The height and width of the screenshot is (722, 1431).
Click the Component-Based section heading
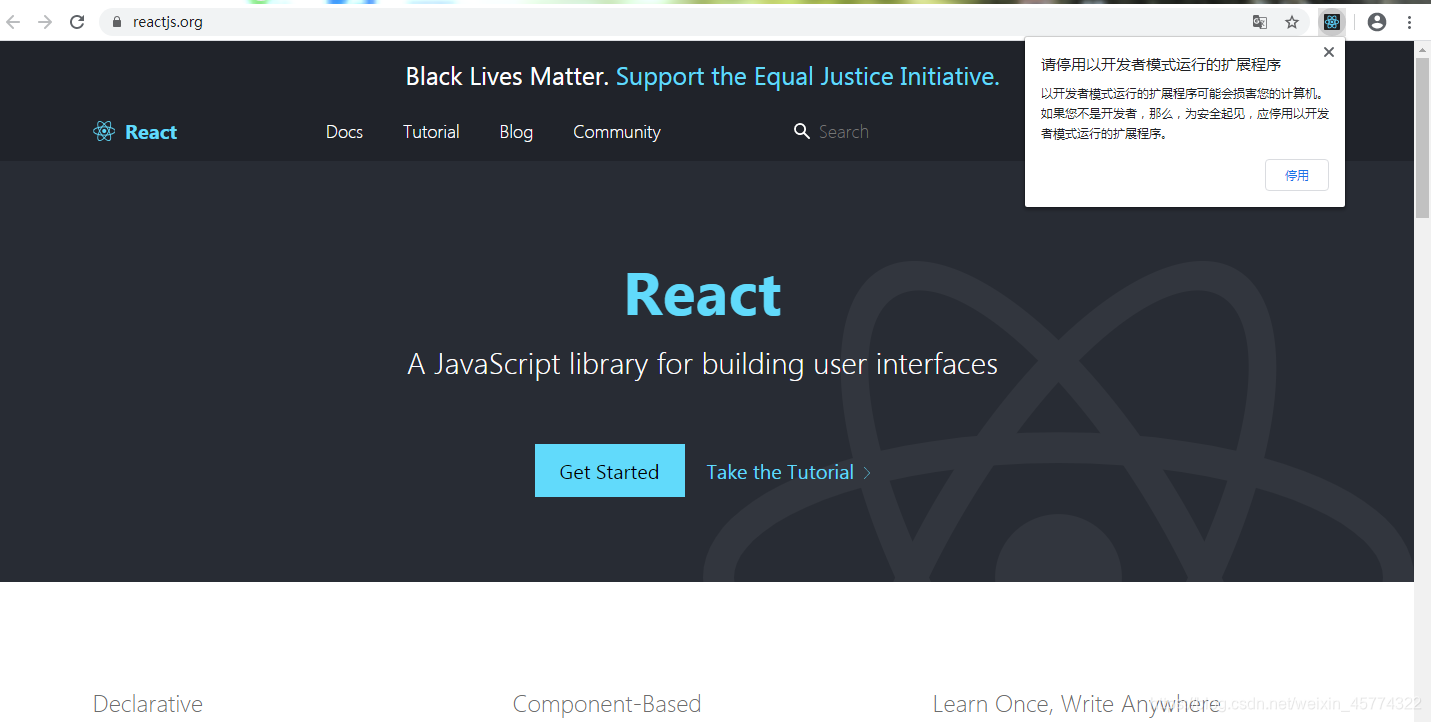607,704
